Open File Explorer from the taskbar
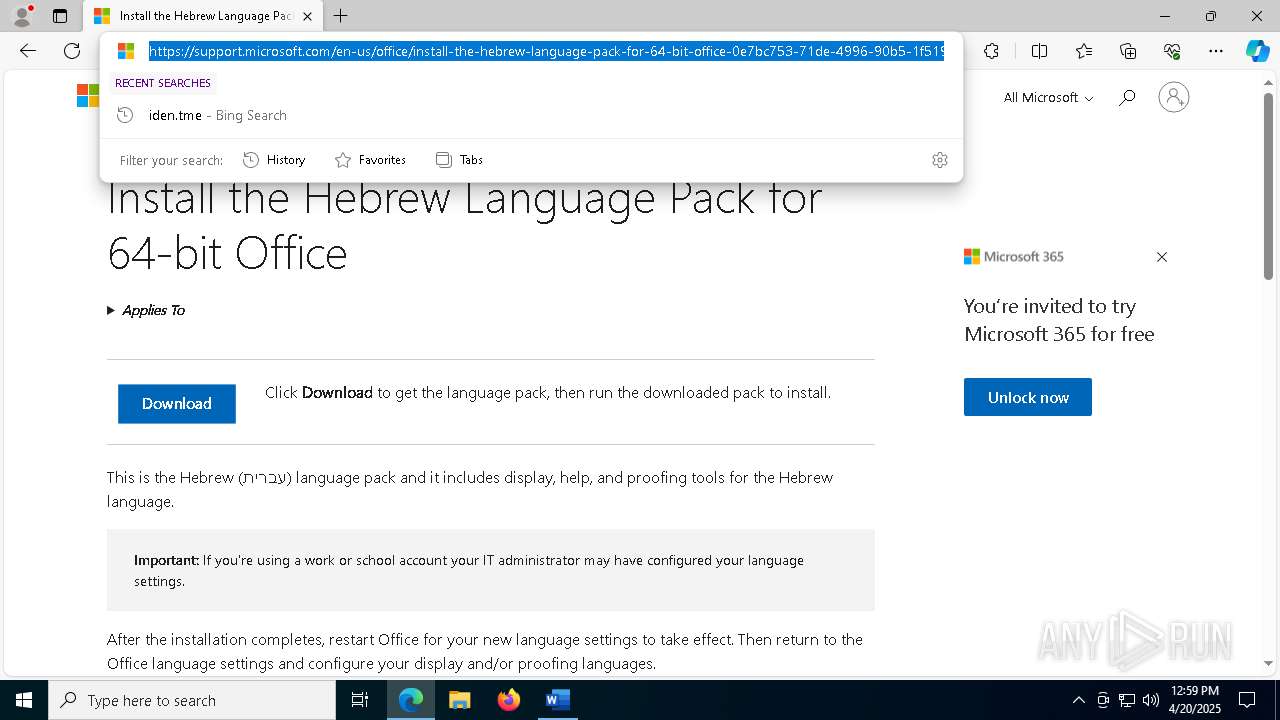The width and height of the screenshot is (1280, 720). [x=460, y=700]
